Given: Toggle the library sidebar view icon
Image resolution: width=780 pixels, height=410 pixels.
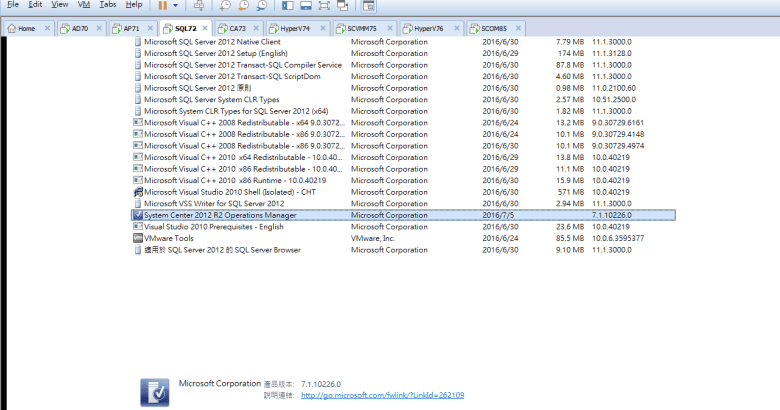Looking at the screenshot, I should (289, 5).
